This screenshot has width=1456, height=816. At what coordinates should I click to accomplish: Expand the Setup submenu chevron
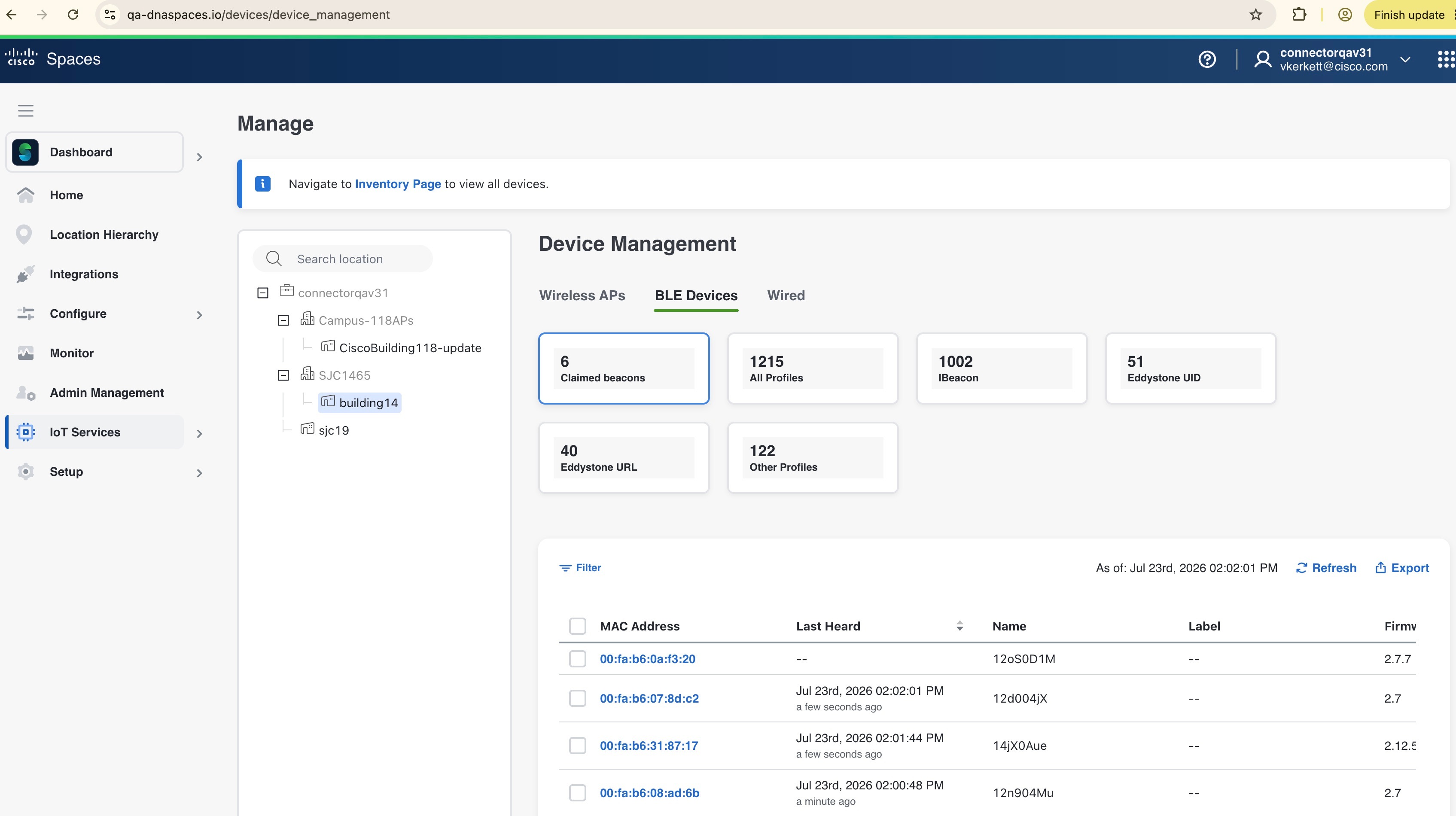point(199,474)
